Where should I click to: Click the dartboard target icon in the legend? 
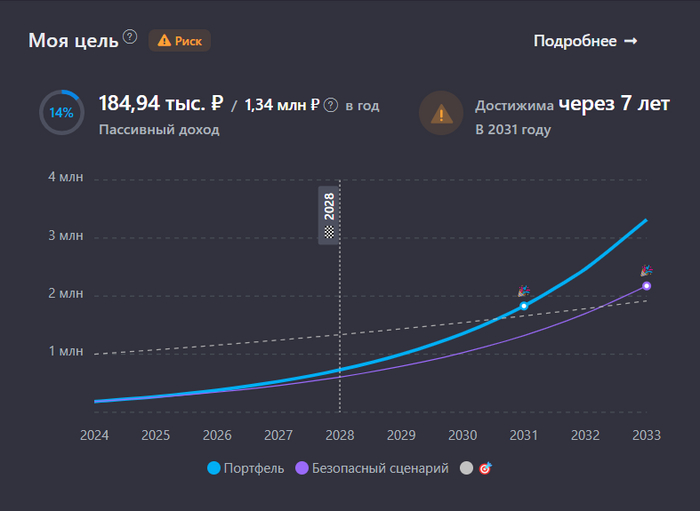485,468
